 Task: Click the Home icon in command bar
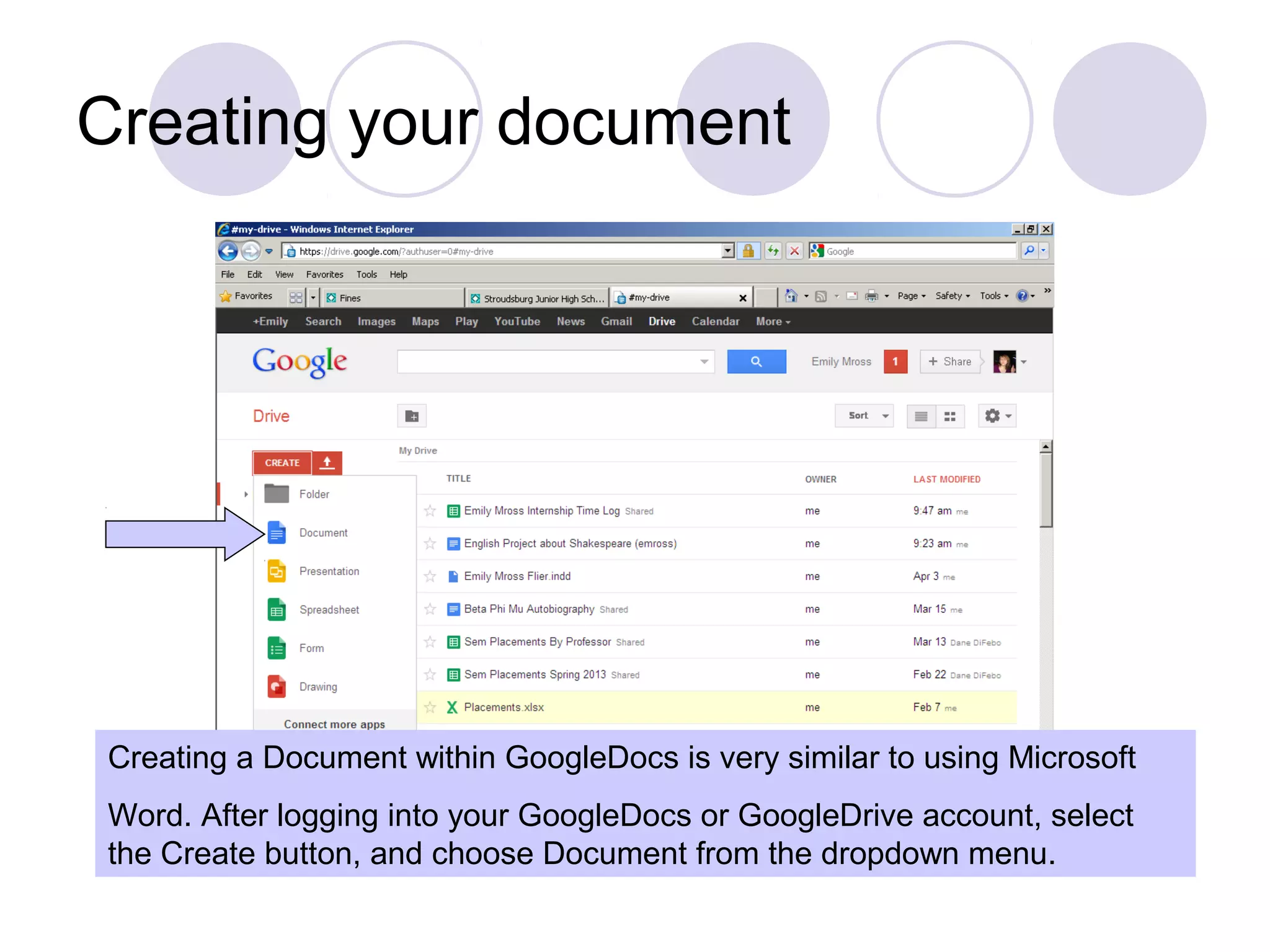[791, 296]
